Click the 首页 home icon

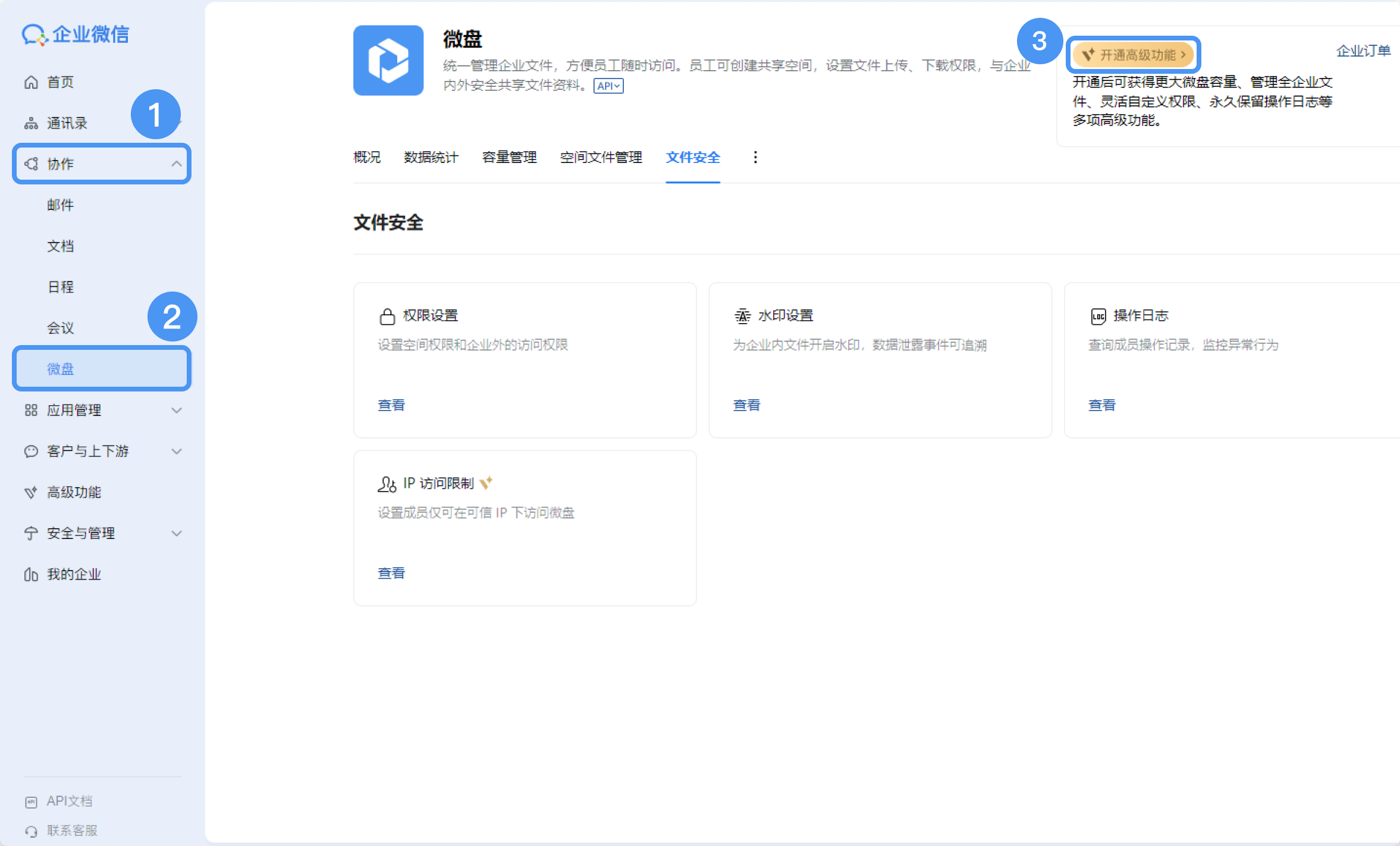click(31, 82)
